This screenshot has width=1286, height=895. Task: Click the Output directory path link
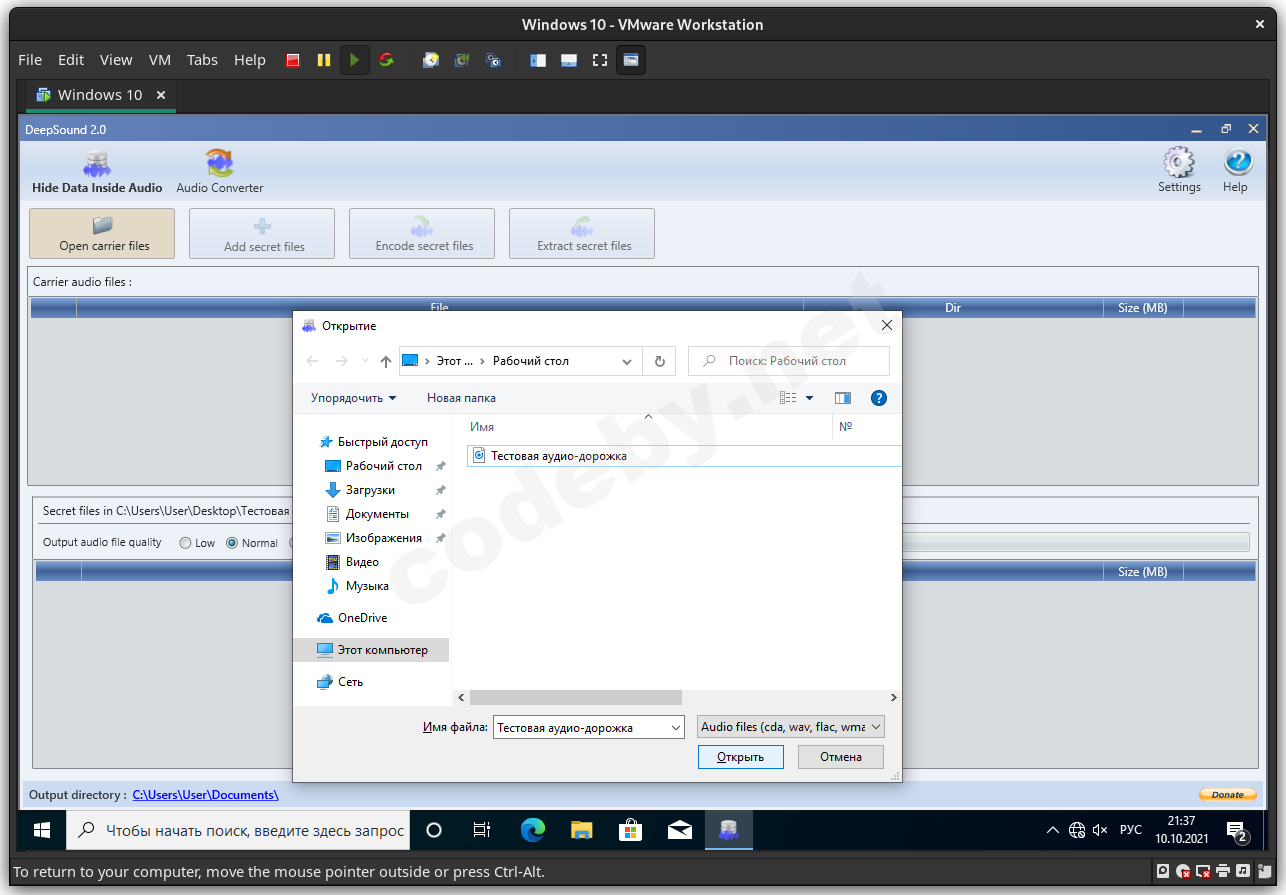(205, 795)
